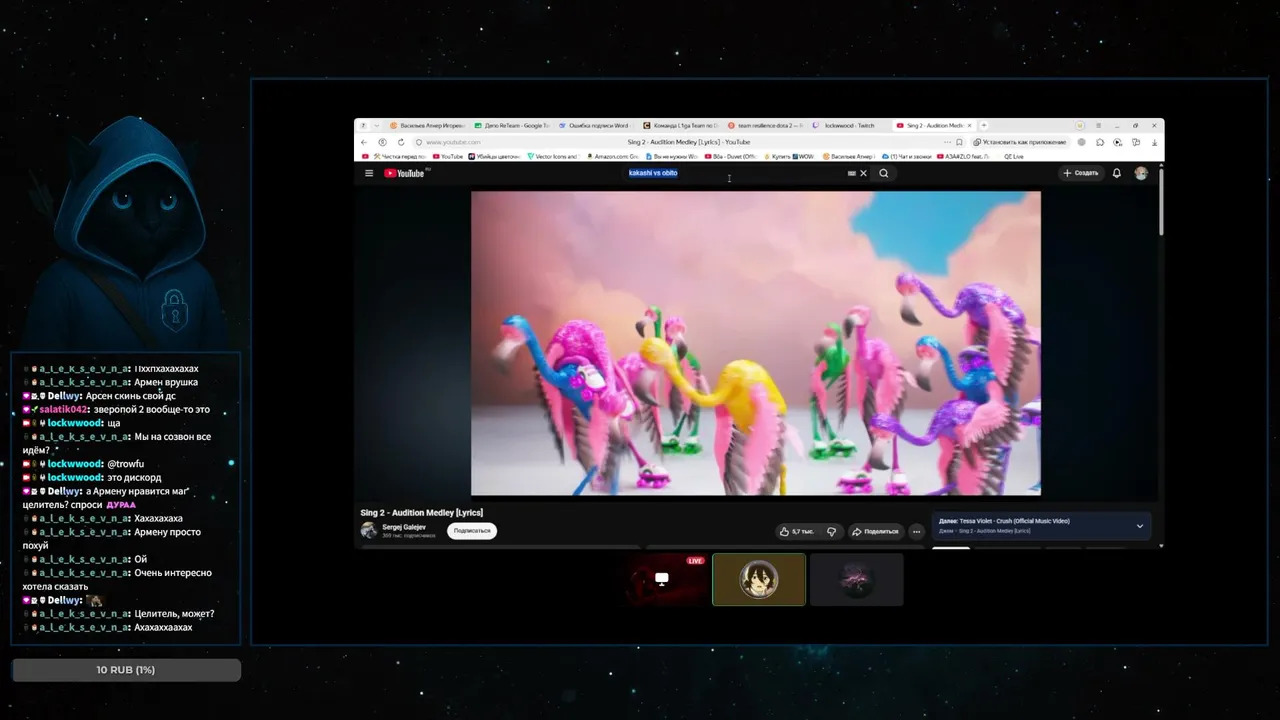The width and height of the screenshot is (1280, 720).
Task: Click the Создать create button
Action: coord(1080,173)
